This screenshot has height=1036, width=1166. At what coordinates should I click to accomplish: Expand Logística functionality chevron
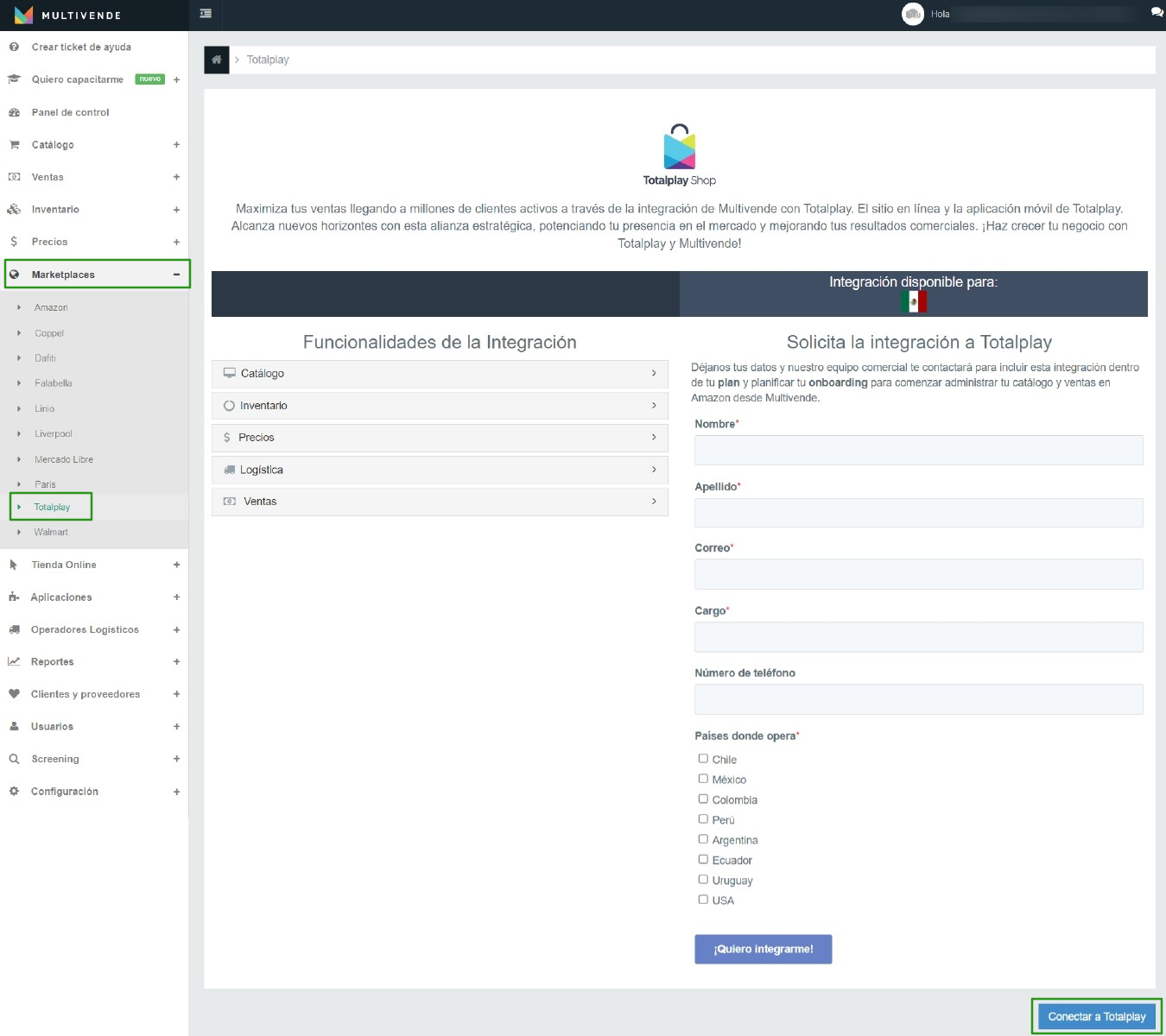pos(654,469)
